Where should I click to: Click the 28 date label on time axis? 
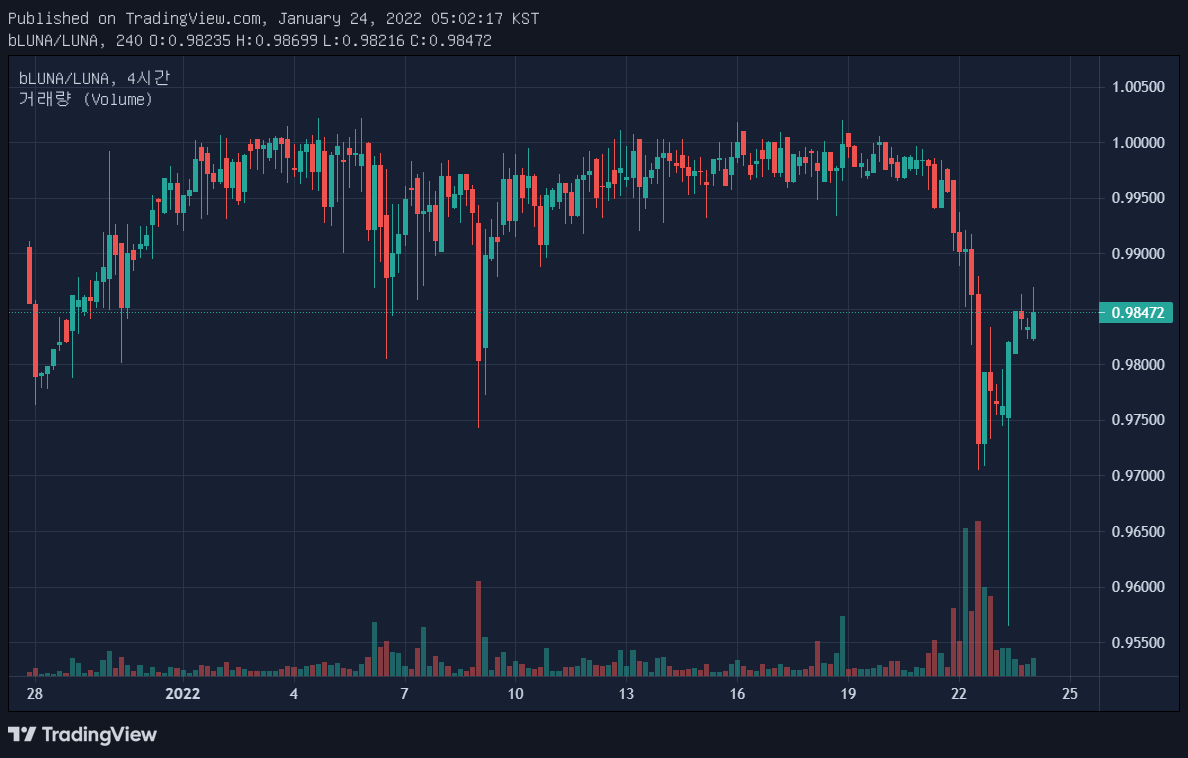[34, 694]
